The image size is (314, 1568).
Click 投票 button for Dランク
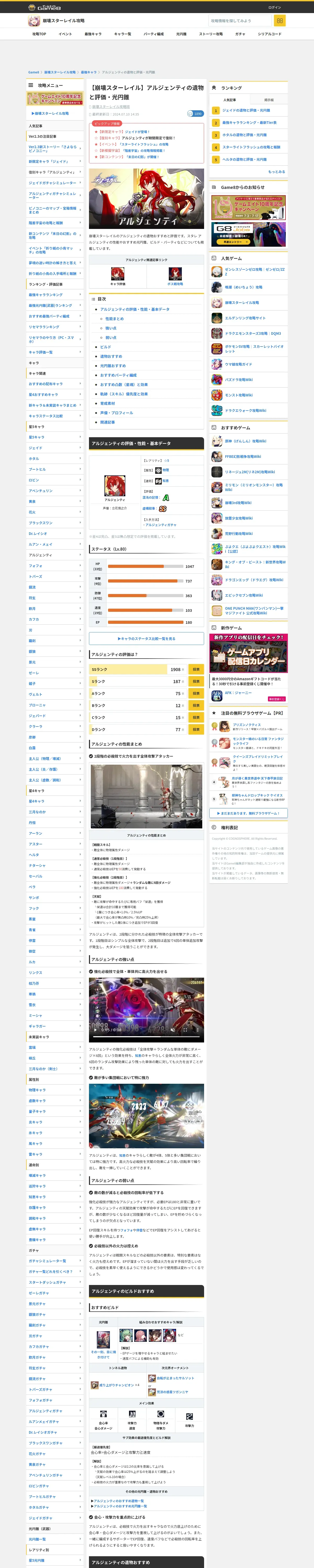point(196,729)
